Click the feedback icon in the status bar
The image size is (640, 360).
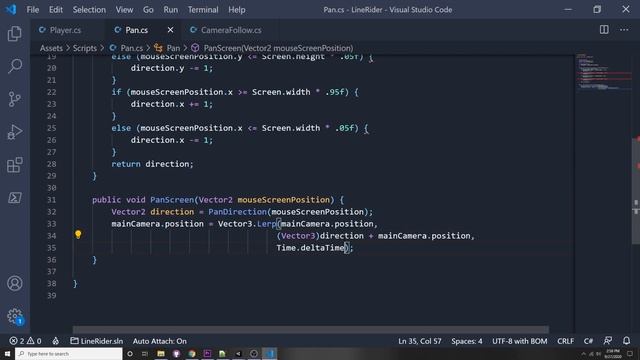pos(608,340)
